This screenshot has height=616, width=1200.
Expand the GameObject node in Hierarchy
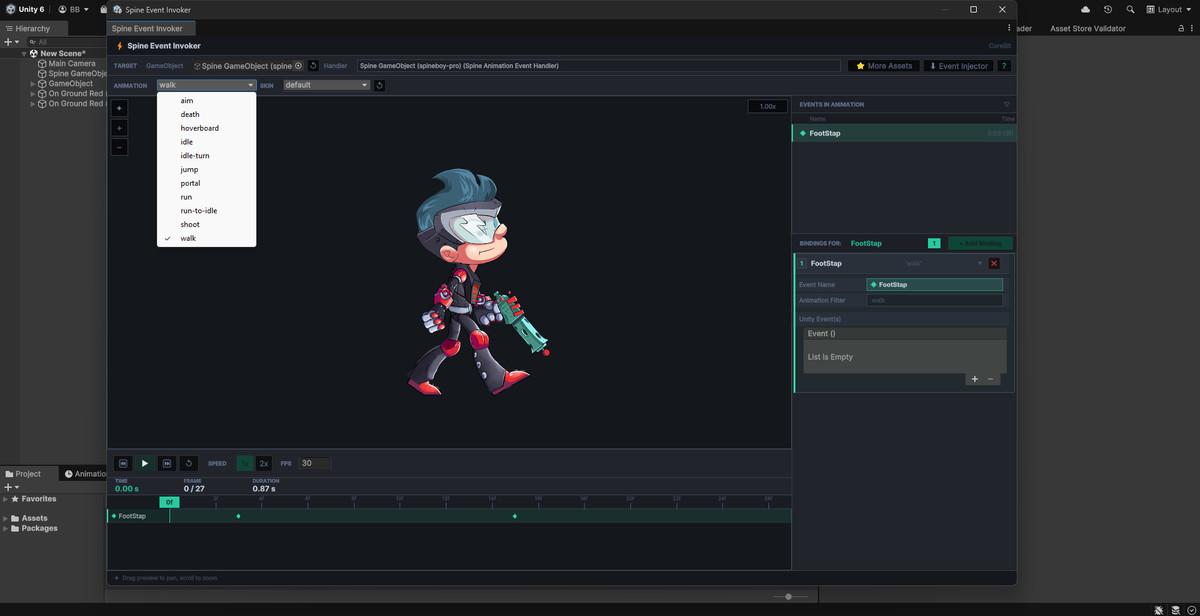[34, 84]
